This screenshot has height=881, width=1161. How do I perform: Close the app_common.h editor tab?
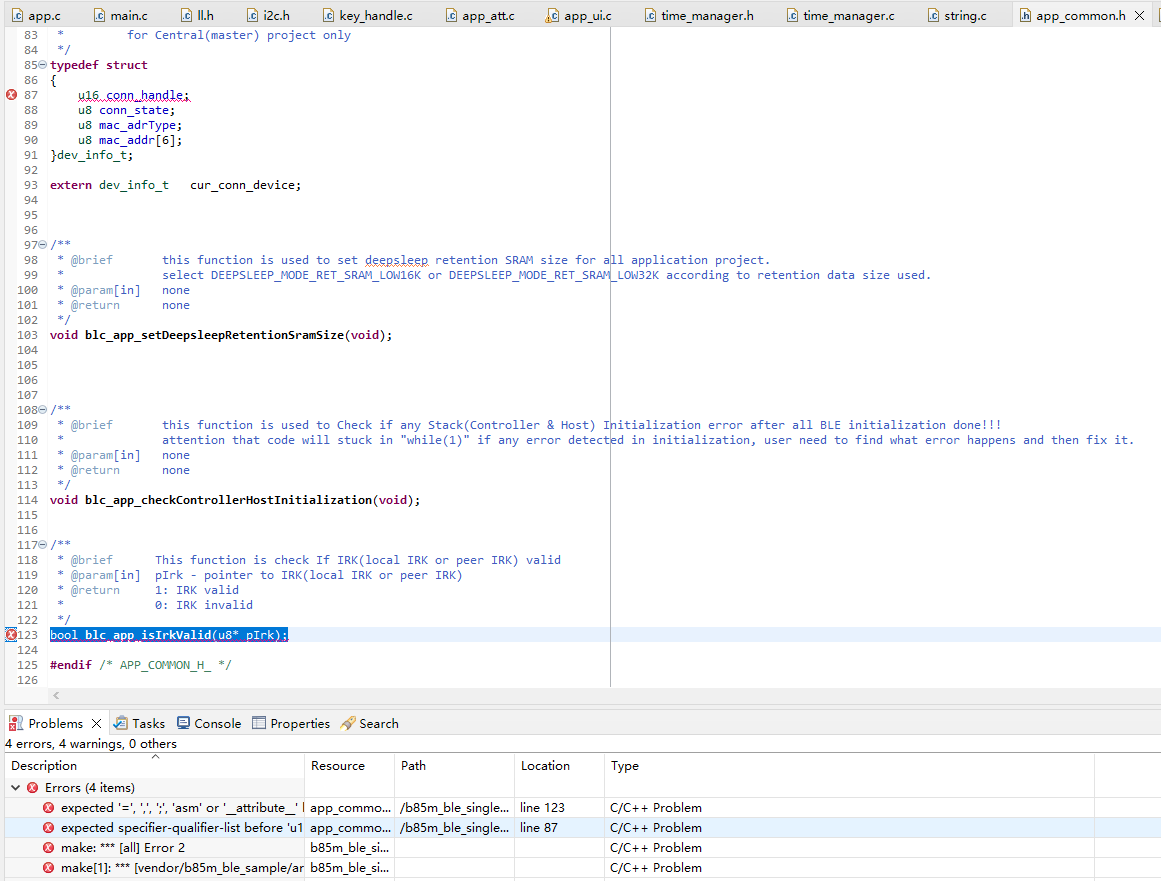click(1140, 15)
